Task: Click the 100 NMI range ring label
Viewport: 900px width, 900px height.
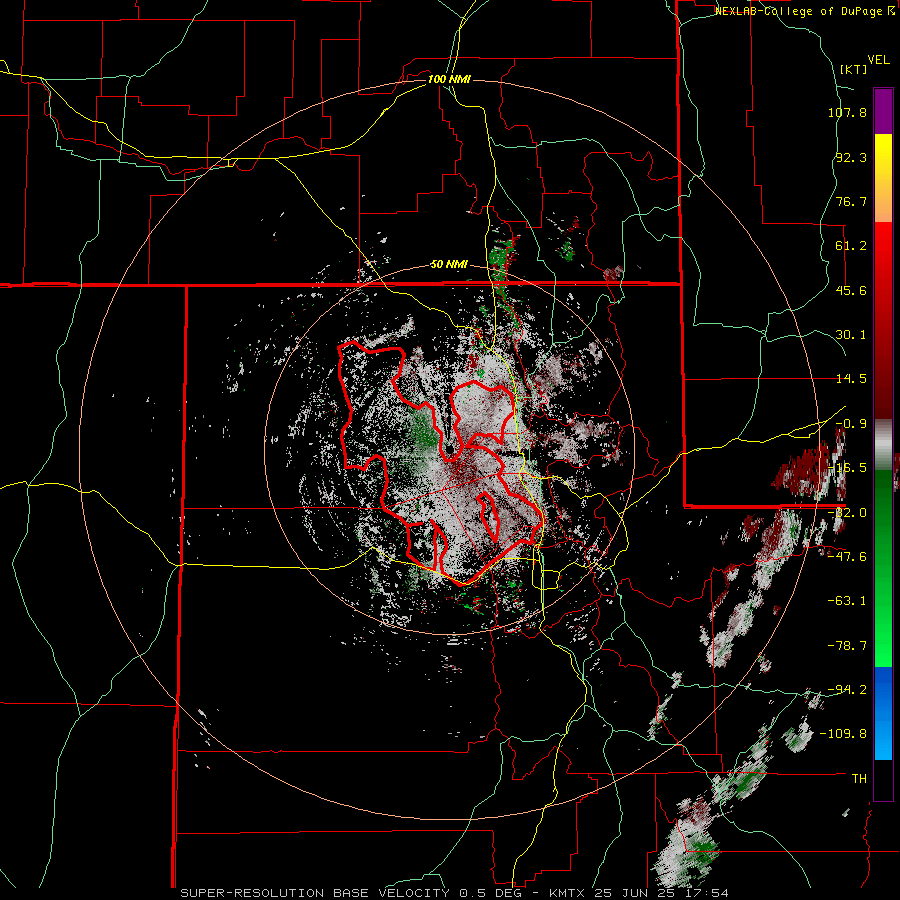Action: [449, 79]
